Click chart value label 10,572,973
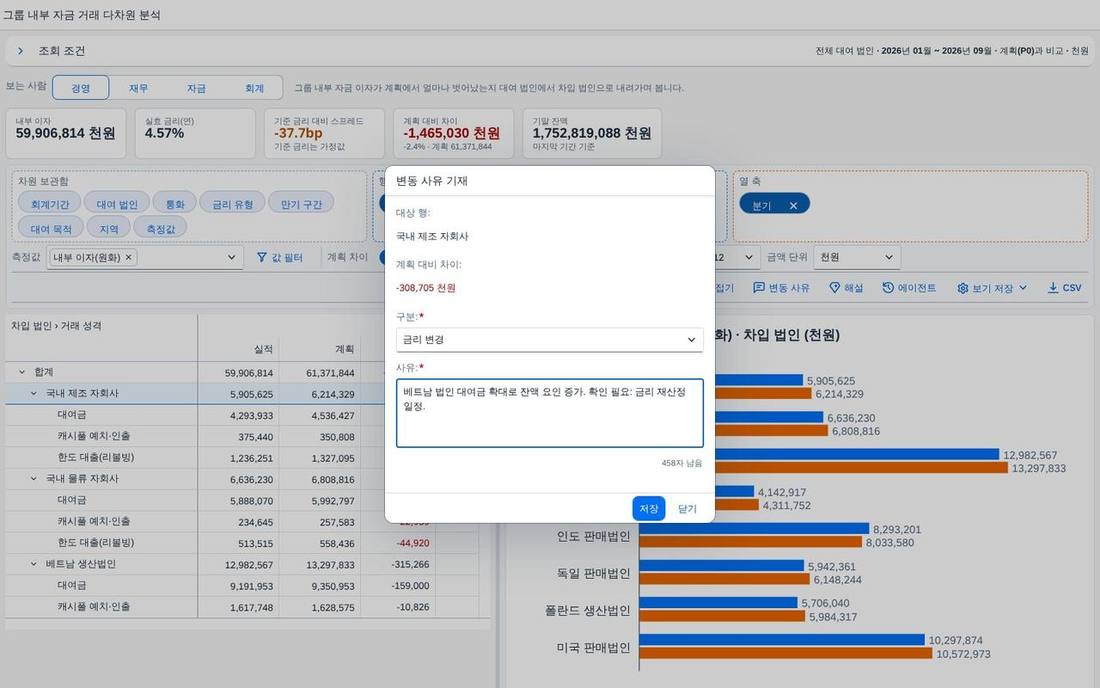Viewport: 1100px width, 688px height. pyautogui.click(x=963, y=654)
